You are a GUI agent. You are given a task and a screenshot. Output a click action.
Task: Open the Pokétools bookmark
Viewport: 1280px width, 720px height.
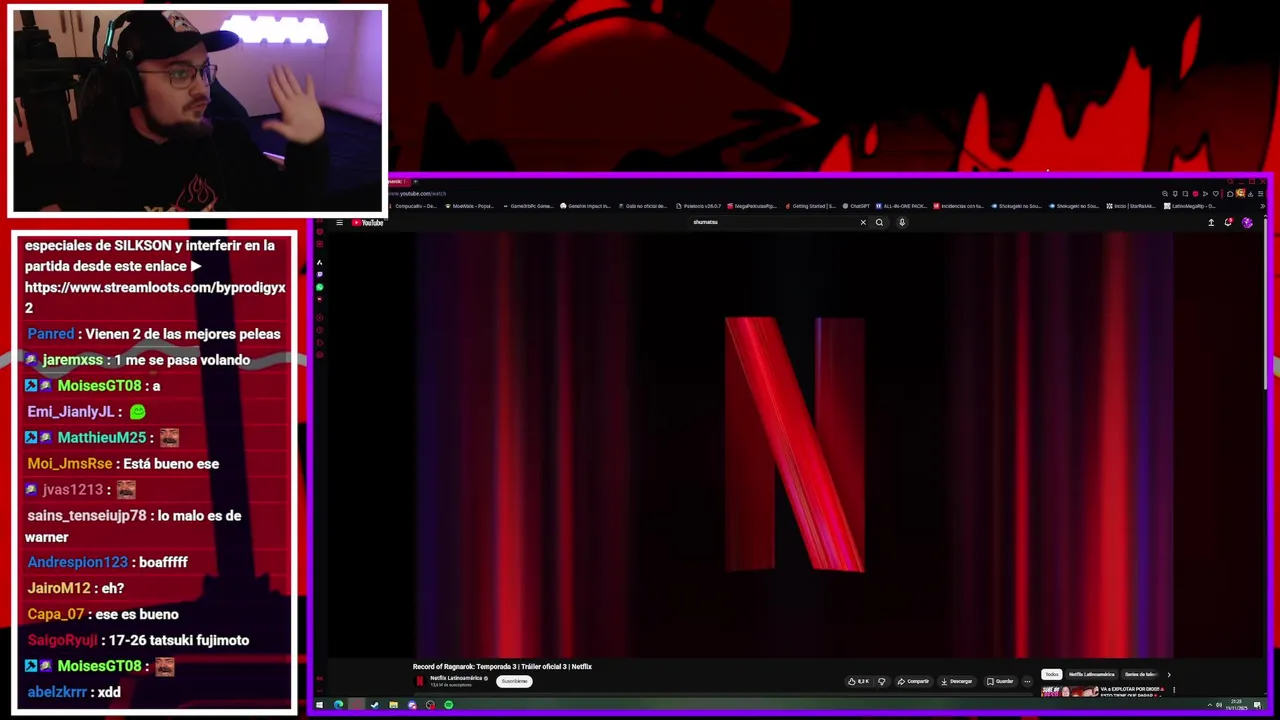[x=699, y=206]
